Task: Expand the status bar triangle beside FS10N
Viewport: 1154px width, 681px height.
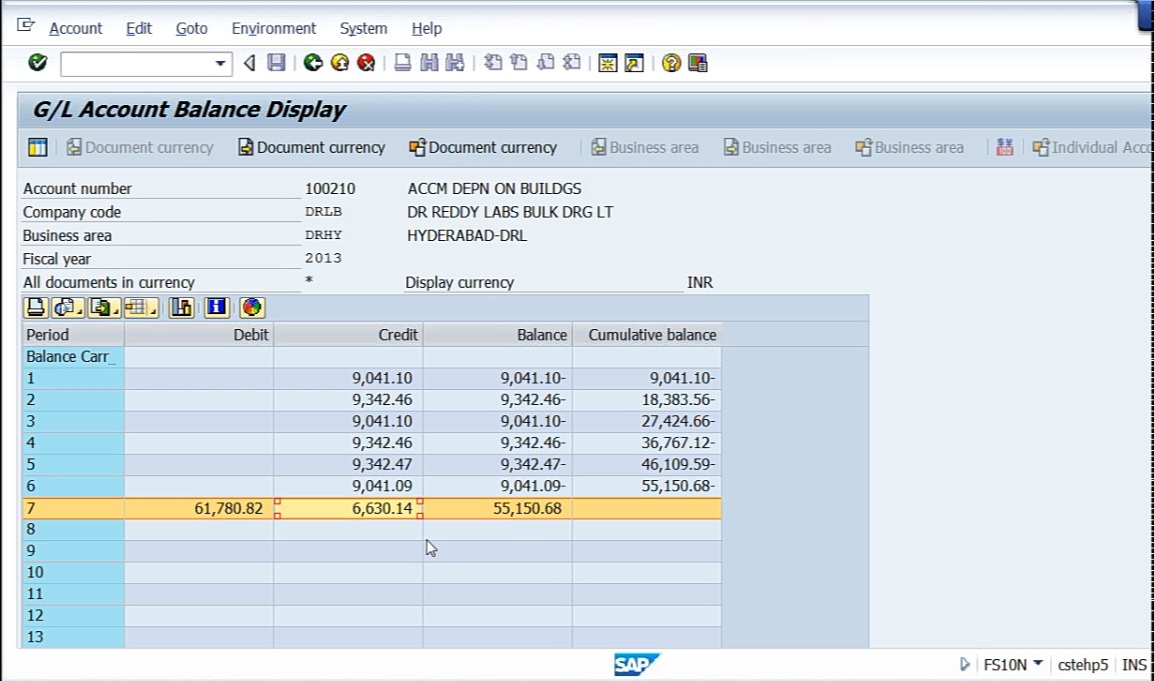Action: (x=965, y=665)
